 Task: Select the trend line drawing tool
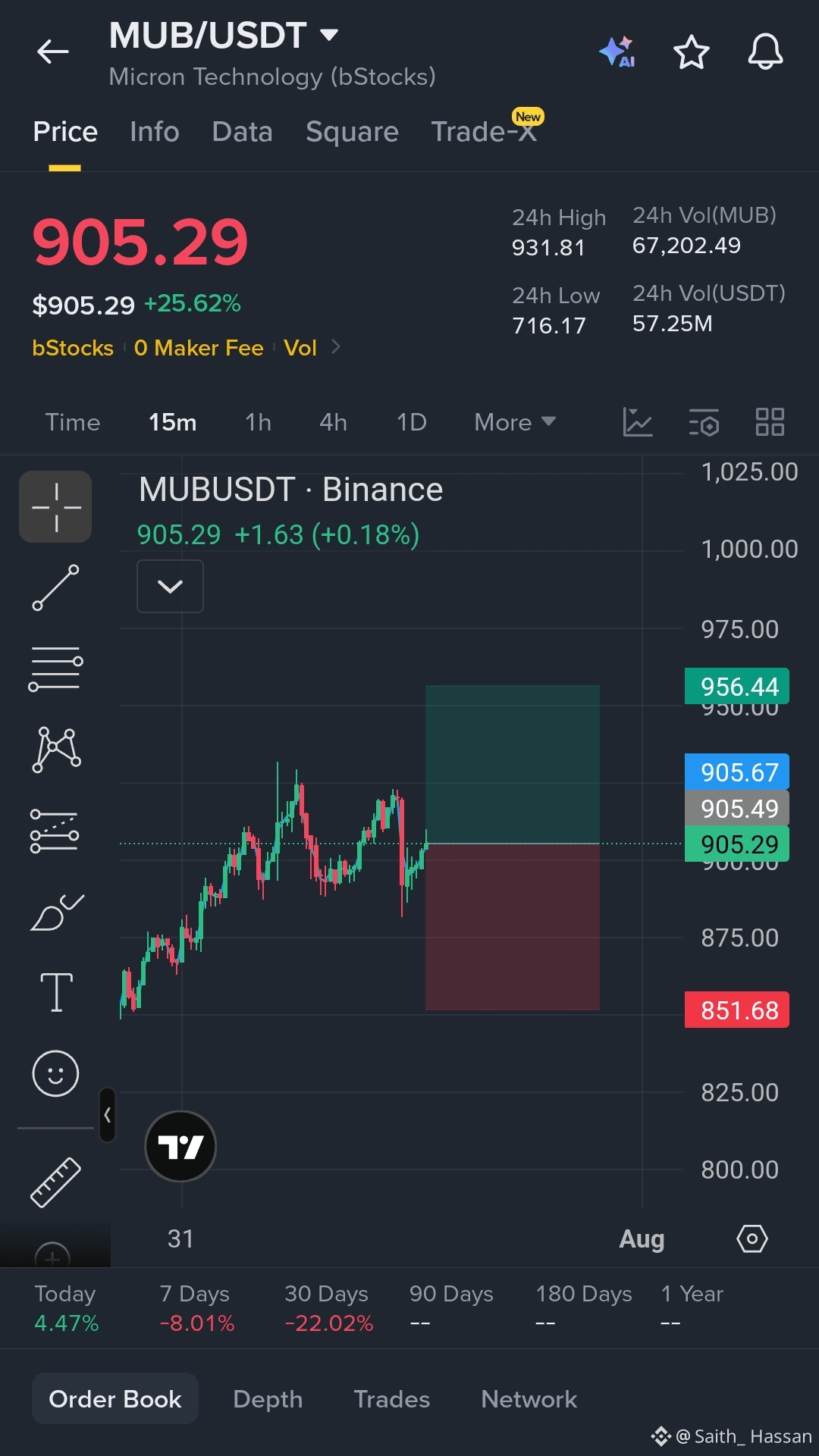55,587
